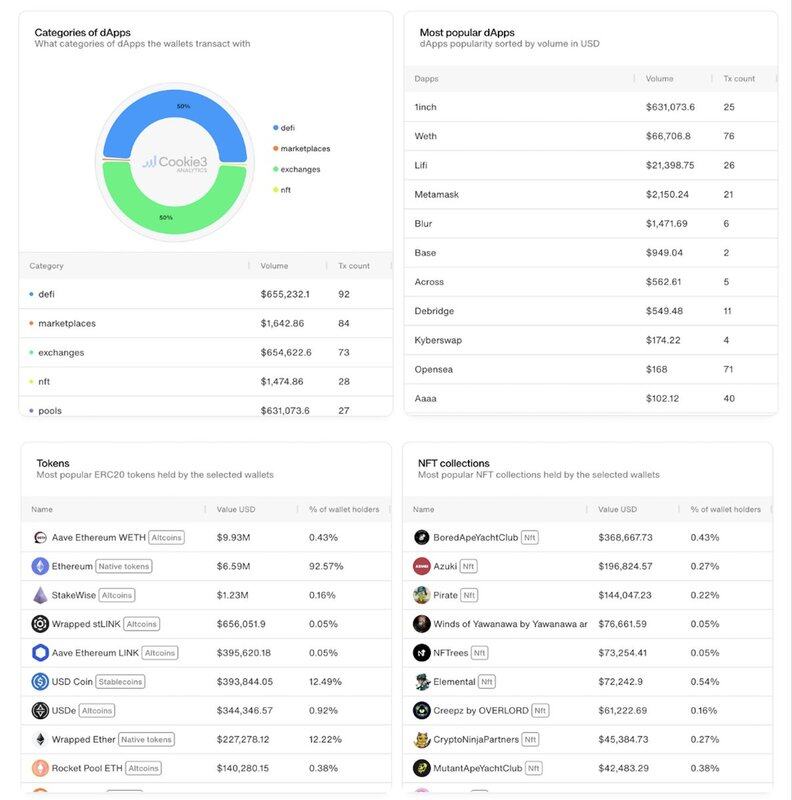Sort Tokens table by Name header
792x800 pixels.
[42, 509]
